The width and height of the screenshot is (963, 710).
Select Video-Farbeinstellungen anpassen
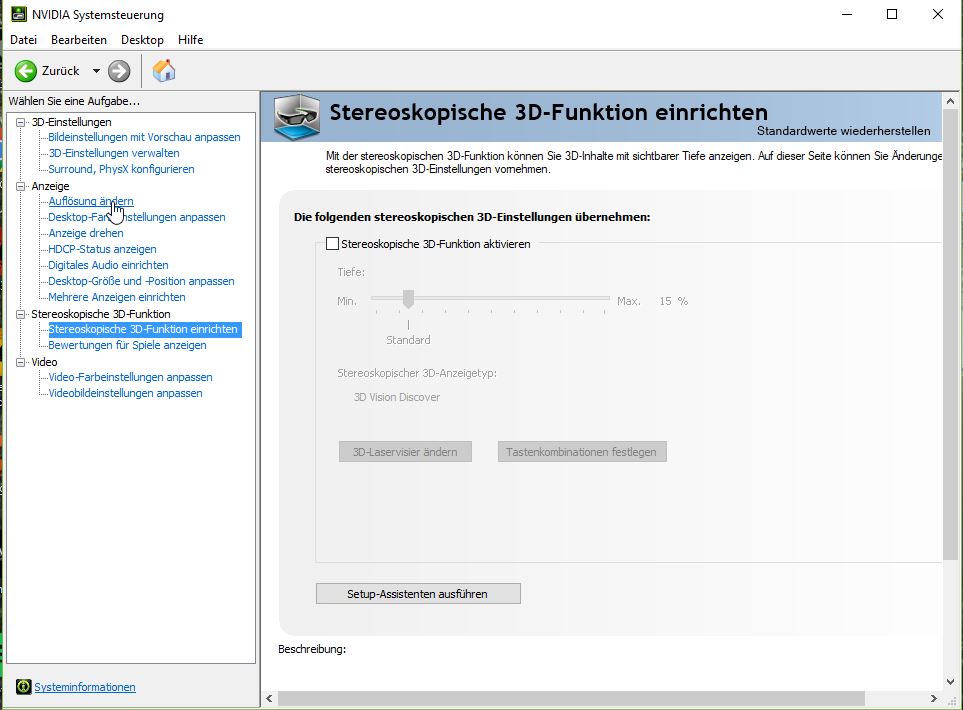point(130,377)
